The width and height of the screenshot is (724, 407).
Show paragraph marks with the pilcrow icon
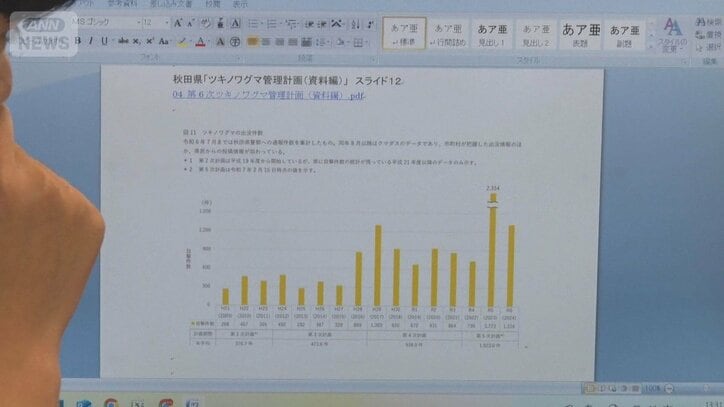[x=370, y=24]
